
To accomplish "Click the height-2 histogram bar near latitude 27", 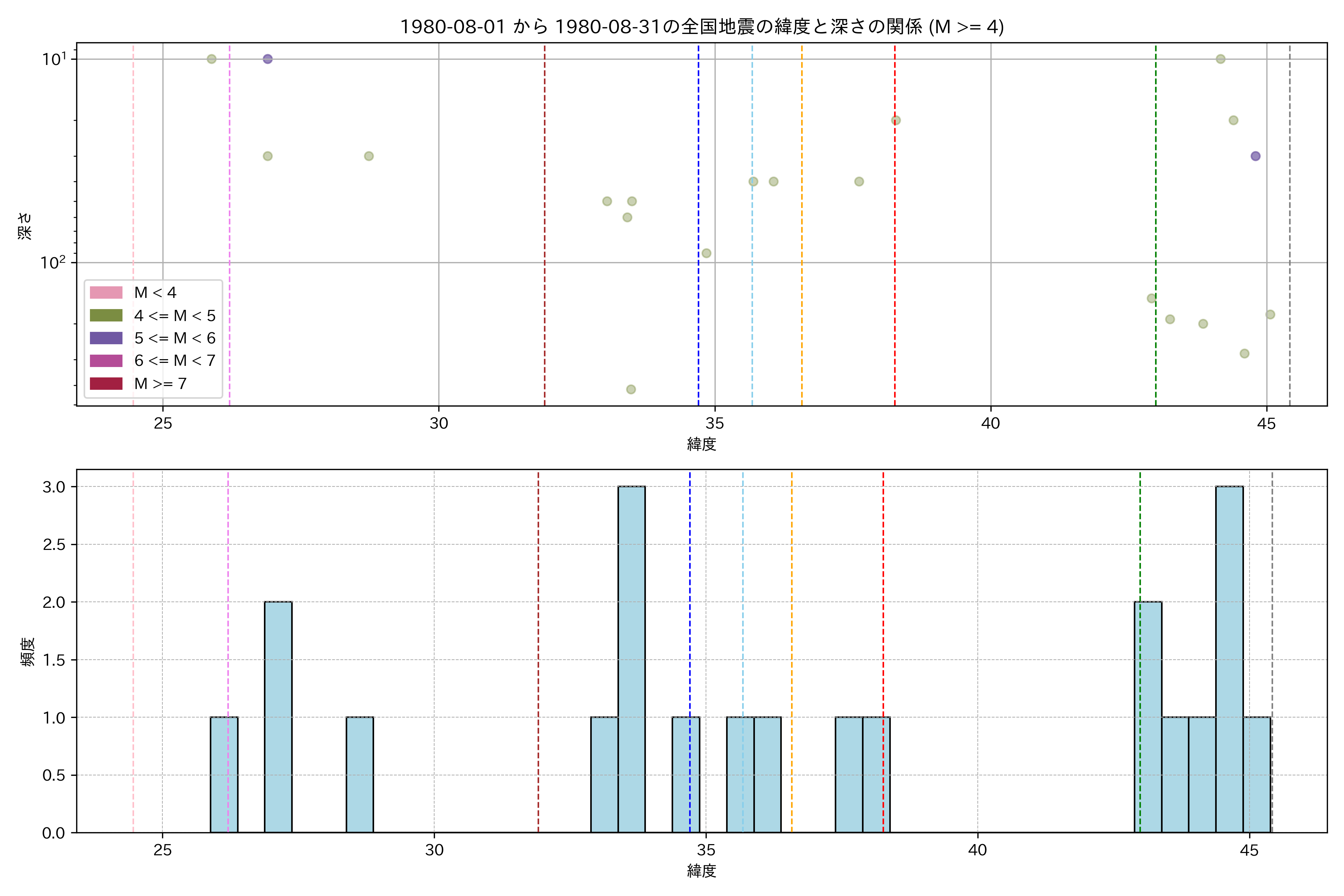I will (x=278, y=717).
